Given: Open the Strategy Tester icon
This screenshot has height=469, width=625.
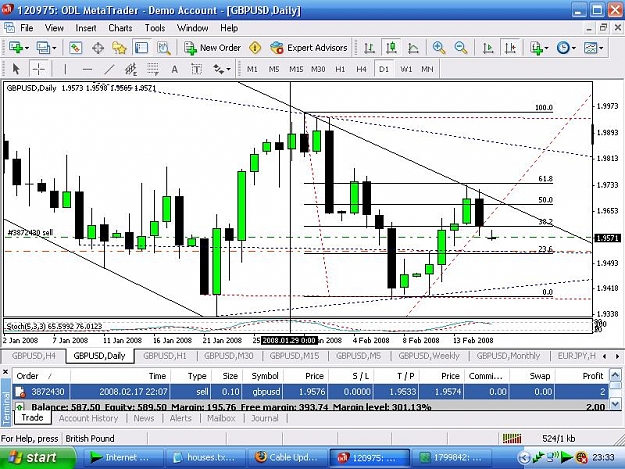Looking at the screenshot, I should point(163,48).
